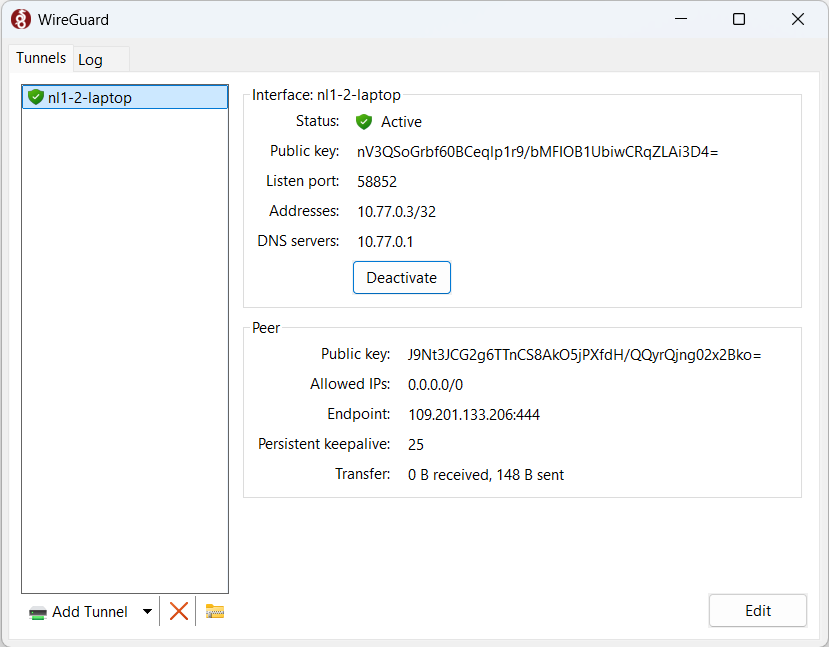The image size is (829, 647).
Task: Click the interface public key value
Action: tap(538, 152)
